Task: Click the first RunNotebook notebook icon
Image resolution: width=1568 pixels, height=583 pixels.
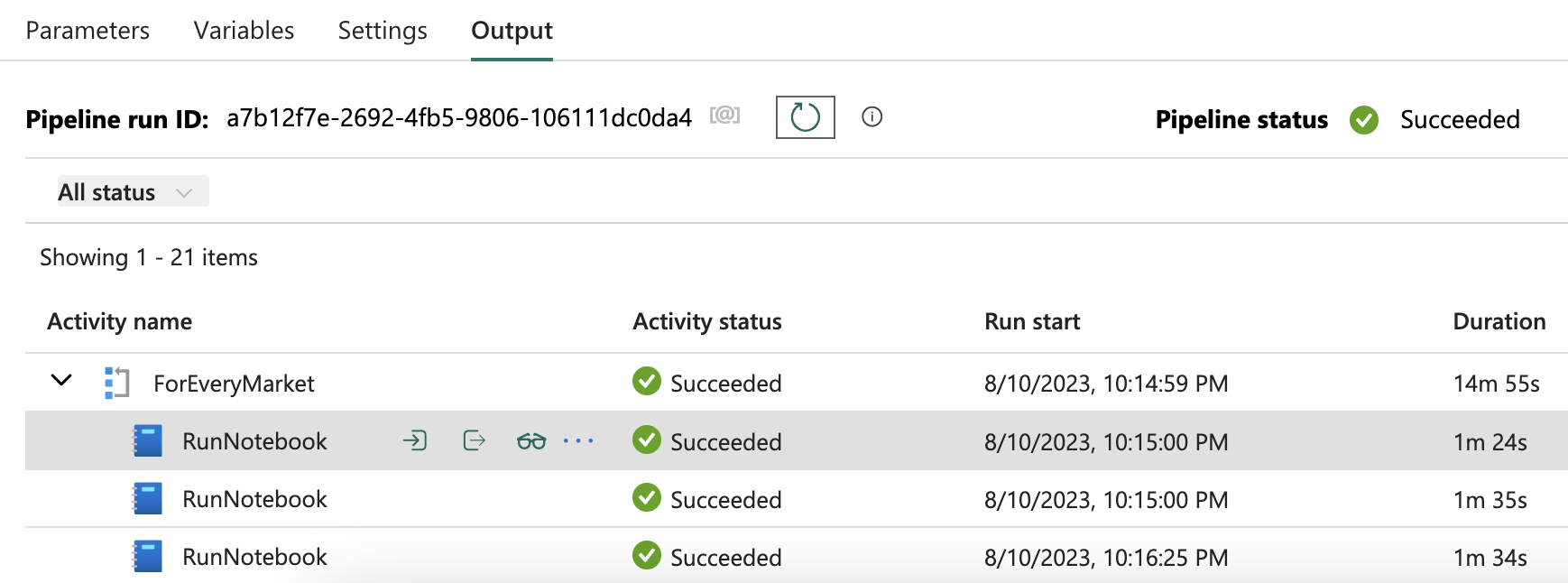Action: pyautogui.click(x=148, y=441)
